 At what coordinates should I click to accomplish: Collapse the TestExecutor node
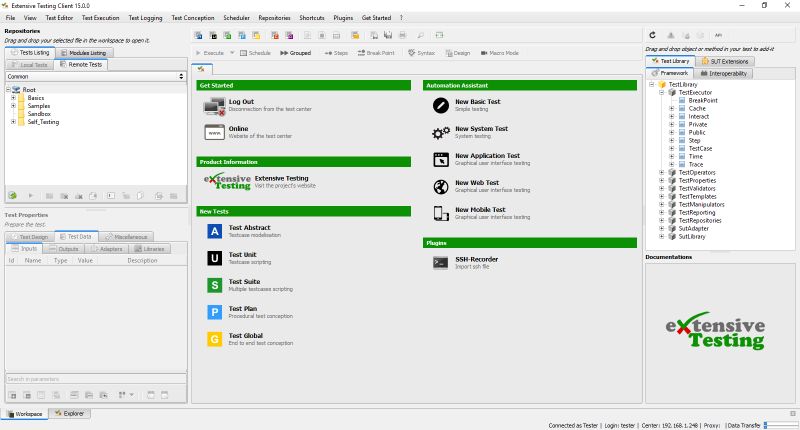(x=662, y=92)
